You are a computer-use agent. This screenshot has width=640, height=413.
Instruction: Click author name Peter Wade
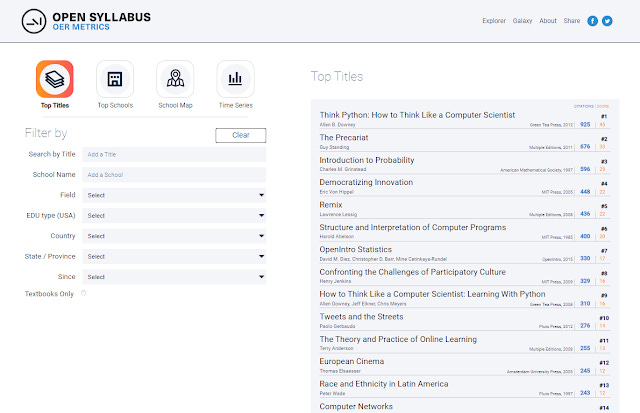pos(332,393)
